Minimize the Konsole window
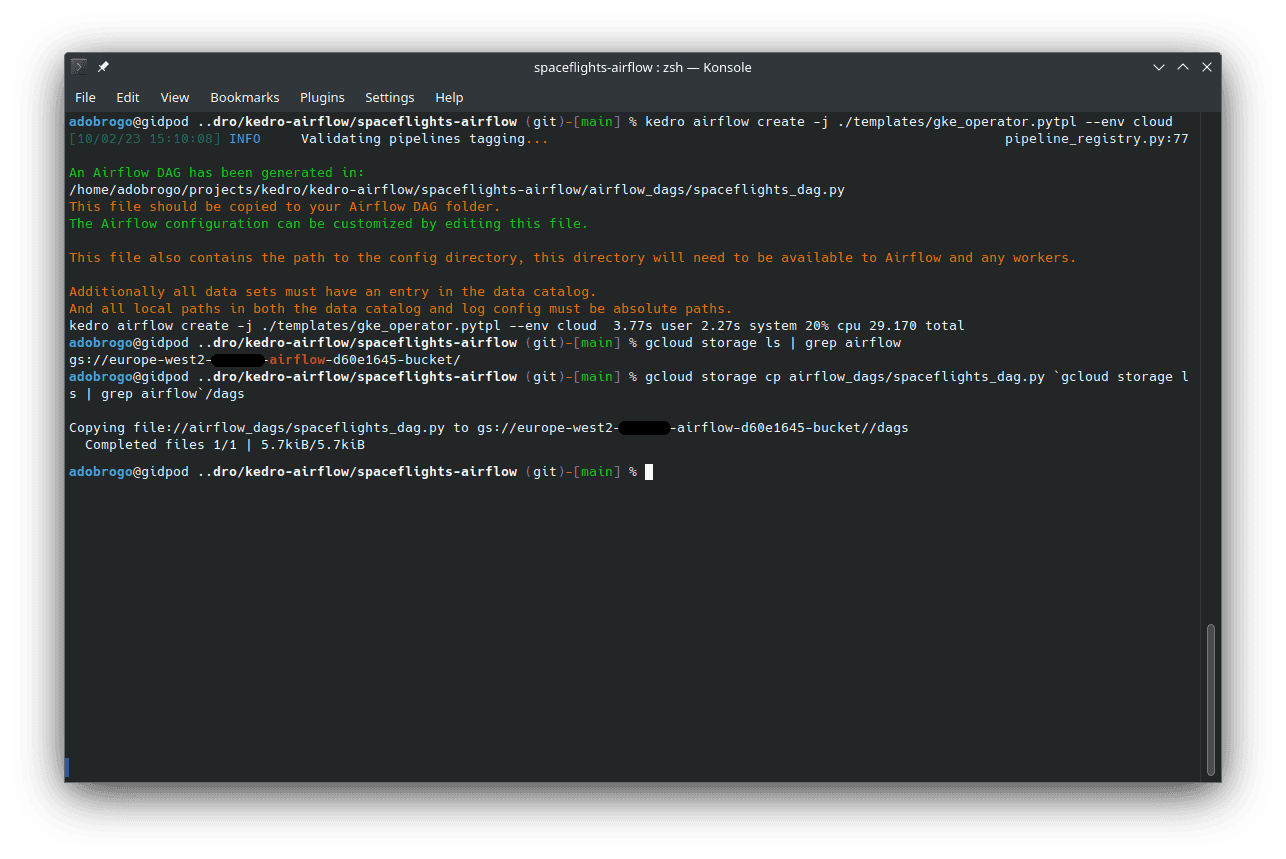The height and width of the screenshot is (859, 1286). click(x=1159, y=67)
